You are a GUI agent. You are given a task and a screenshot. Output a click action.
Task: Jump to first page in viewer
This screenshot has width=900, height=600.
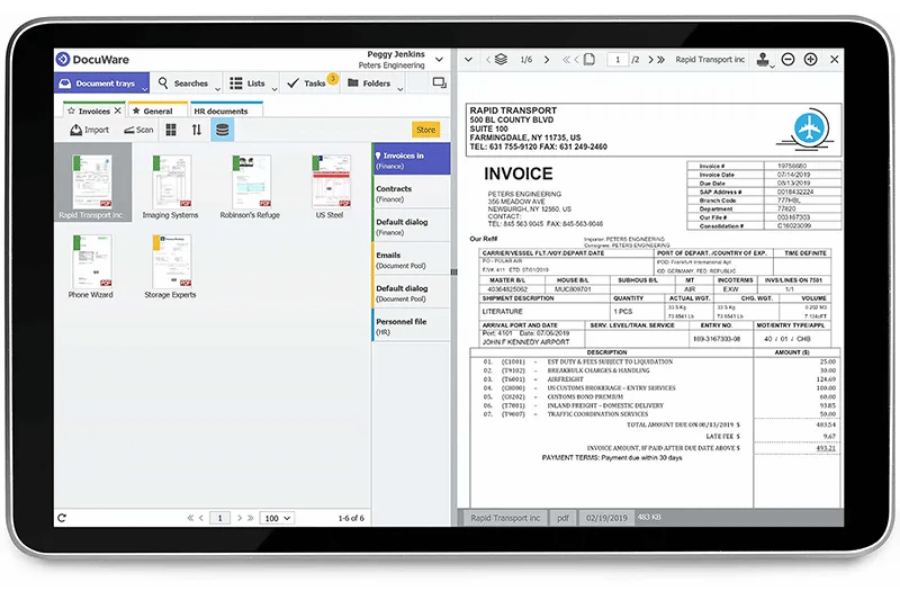pyautogui.click(x=566, y=59)
